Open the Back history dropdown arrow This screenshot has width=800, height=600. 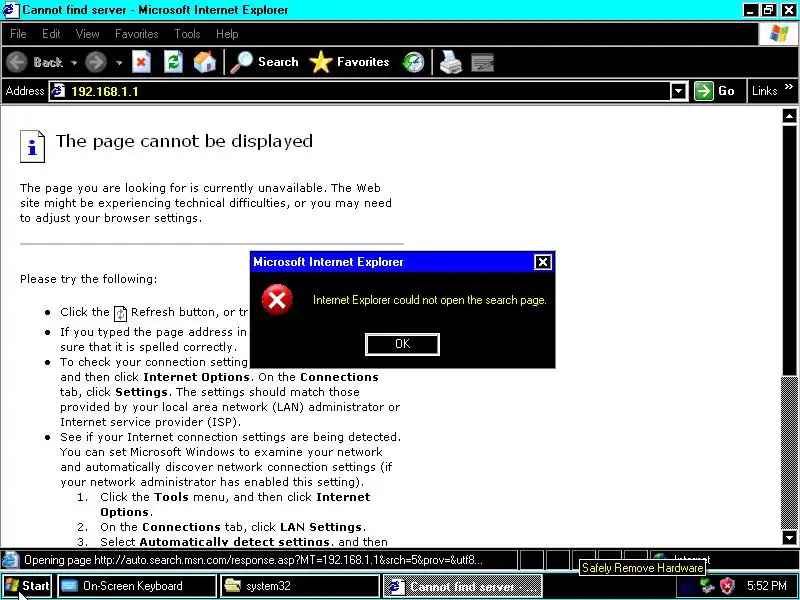pyautogui.click(x=74, y=63)
